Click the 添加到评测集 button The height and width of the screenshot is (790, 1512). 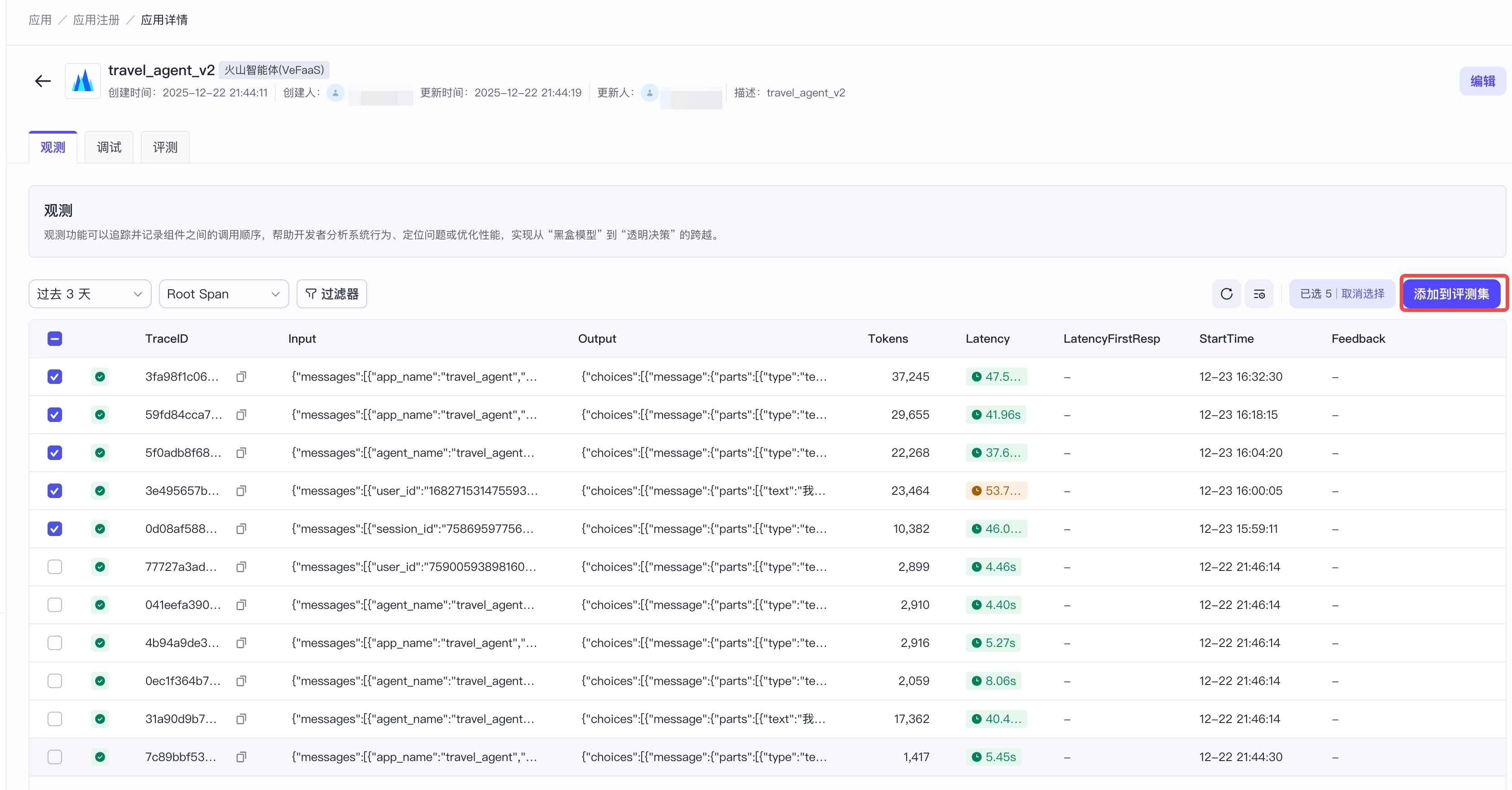pos(1451,294)
